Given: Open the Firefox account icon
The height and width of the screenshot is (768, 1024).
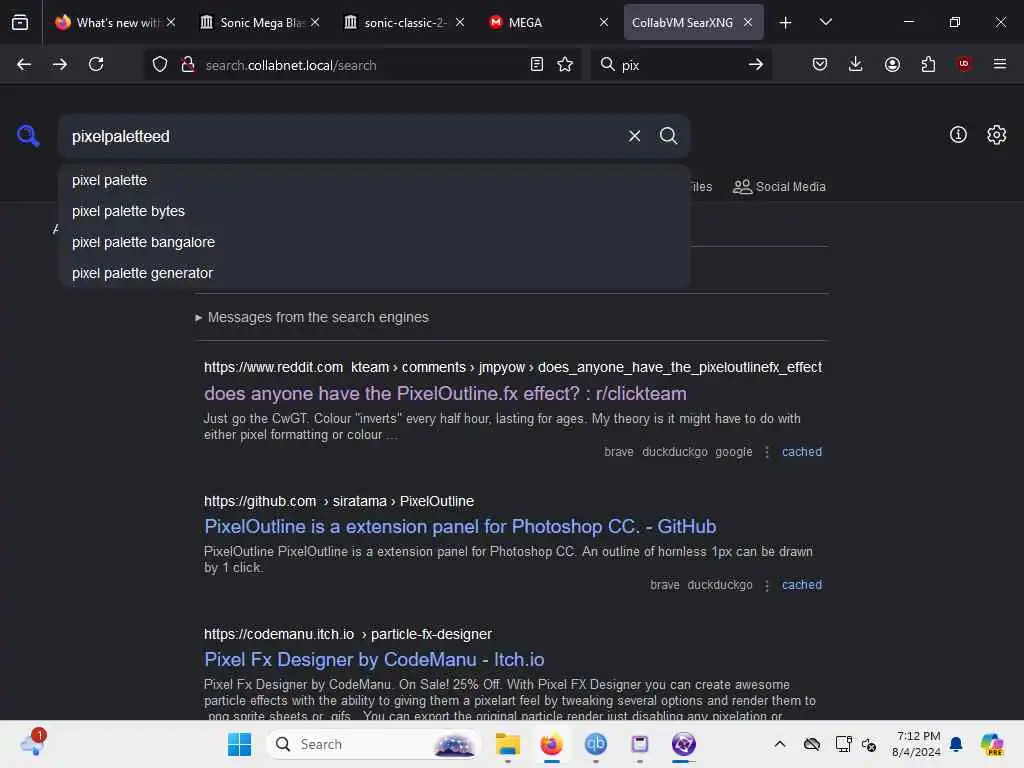Looking at the screenshot, I should [892, 64].
